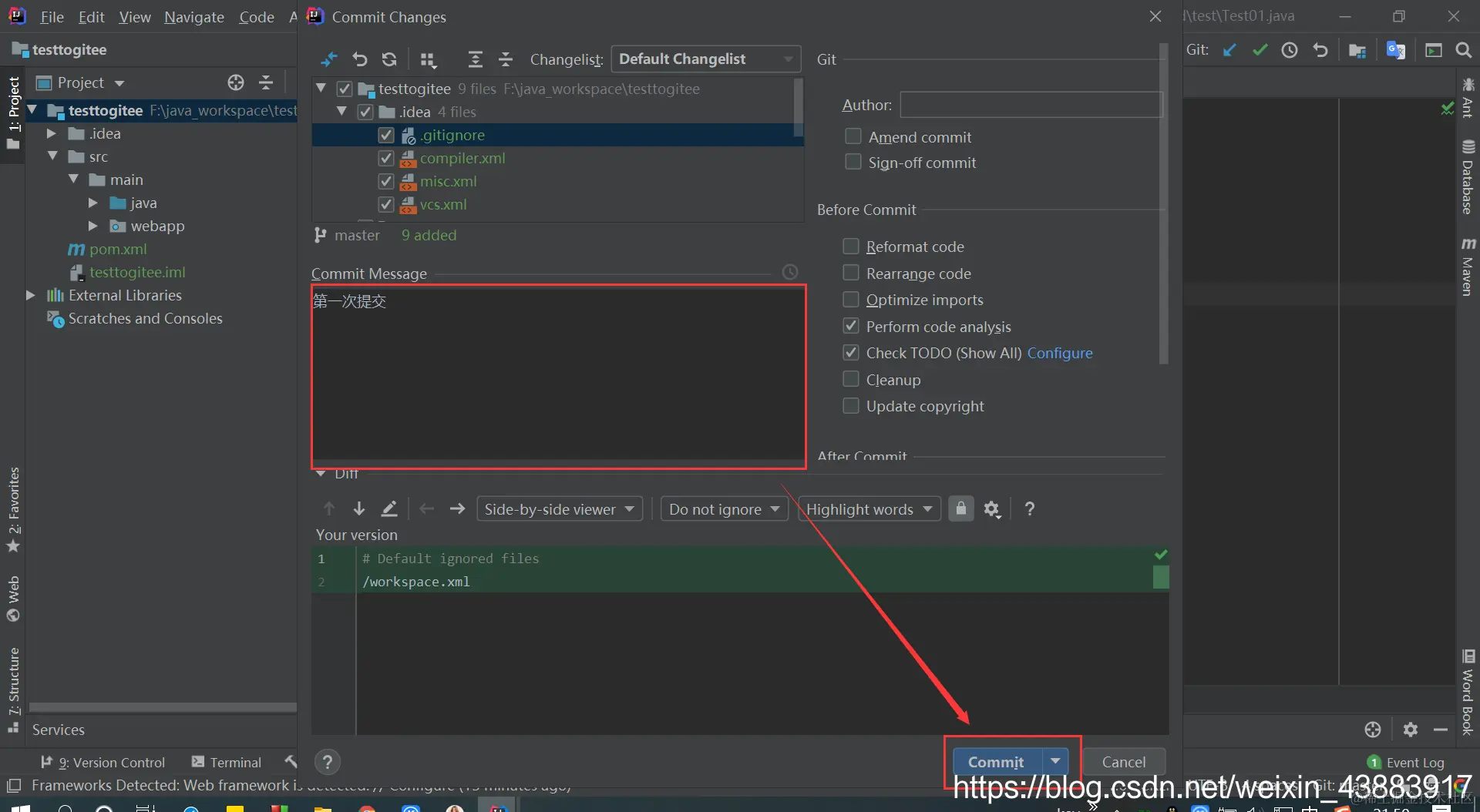Expand .idea folder in Project tree
This screenshot has width=1480, height=812.
[x=52, y=133]
